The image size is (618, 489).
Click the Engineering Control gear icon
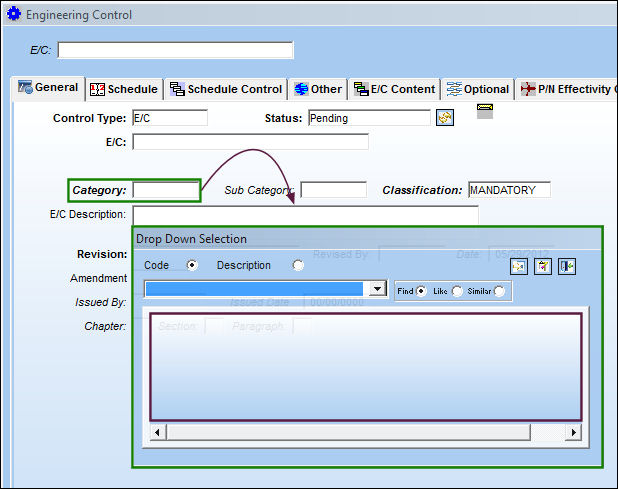pos(14,14)
